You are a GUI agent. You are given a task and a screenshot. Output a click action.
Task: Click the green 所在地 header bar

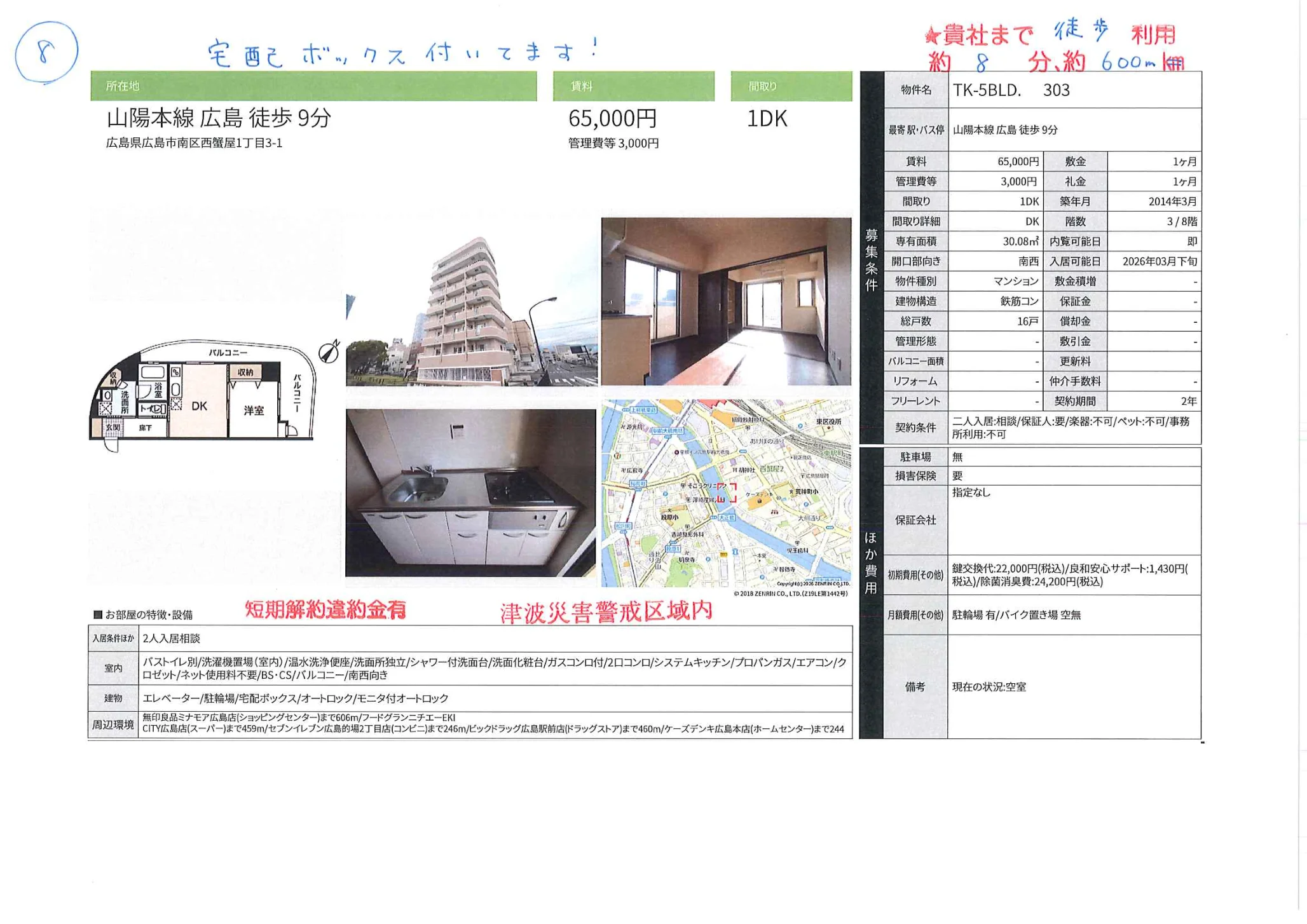pyautogui.click(x=313, y=86)
